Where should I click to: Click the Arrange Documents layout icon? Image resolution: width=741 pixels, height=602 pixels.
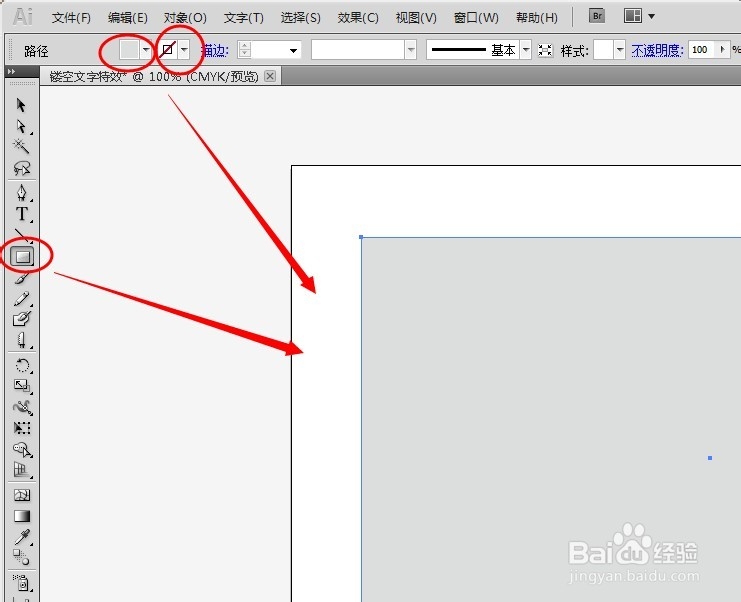[x=632, y=16]
